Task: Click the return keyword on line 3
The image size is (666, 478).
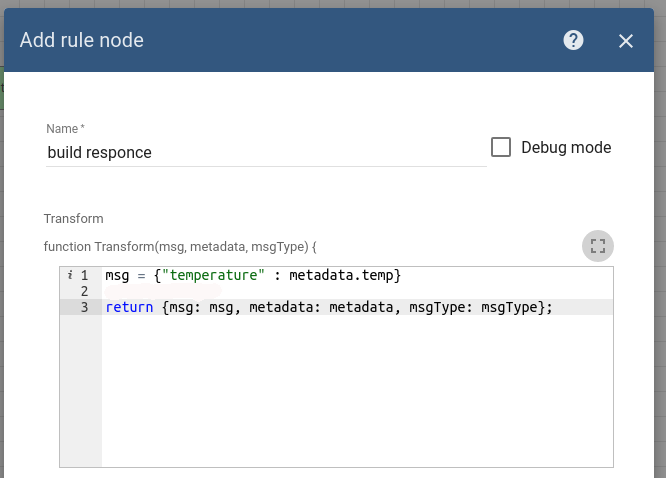Action: tap(129, 307)
